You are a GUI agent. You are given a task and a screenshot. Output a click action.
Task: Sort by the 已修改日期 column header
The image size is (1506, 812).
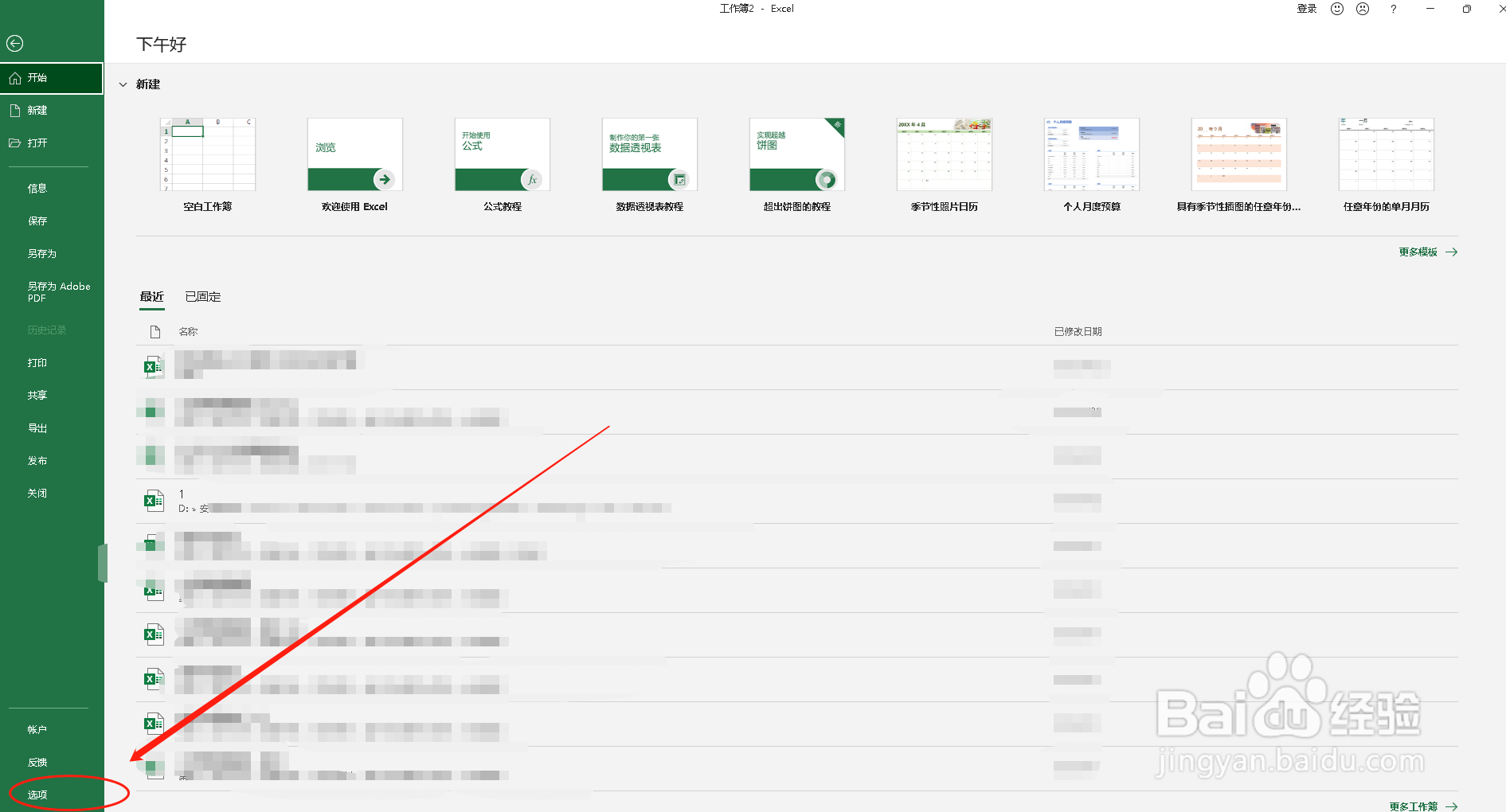(x=1078, y=332)
